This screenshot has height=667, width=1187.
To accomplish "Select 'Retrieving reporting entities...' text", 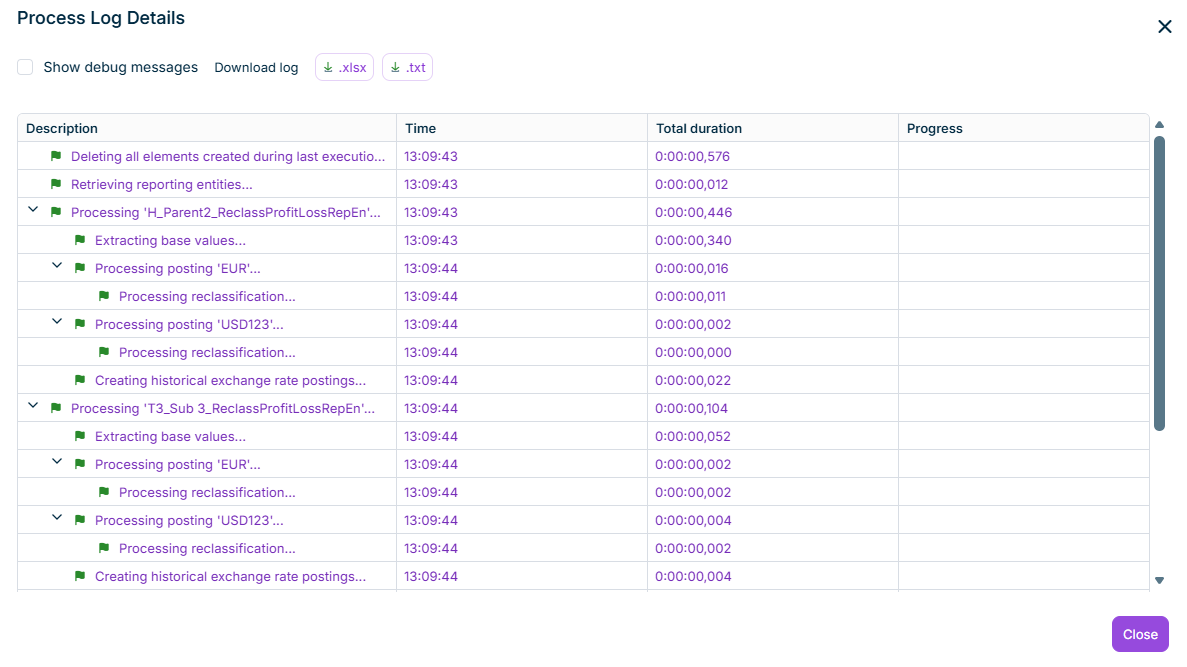I will [162, 185].
